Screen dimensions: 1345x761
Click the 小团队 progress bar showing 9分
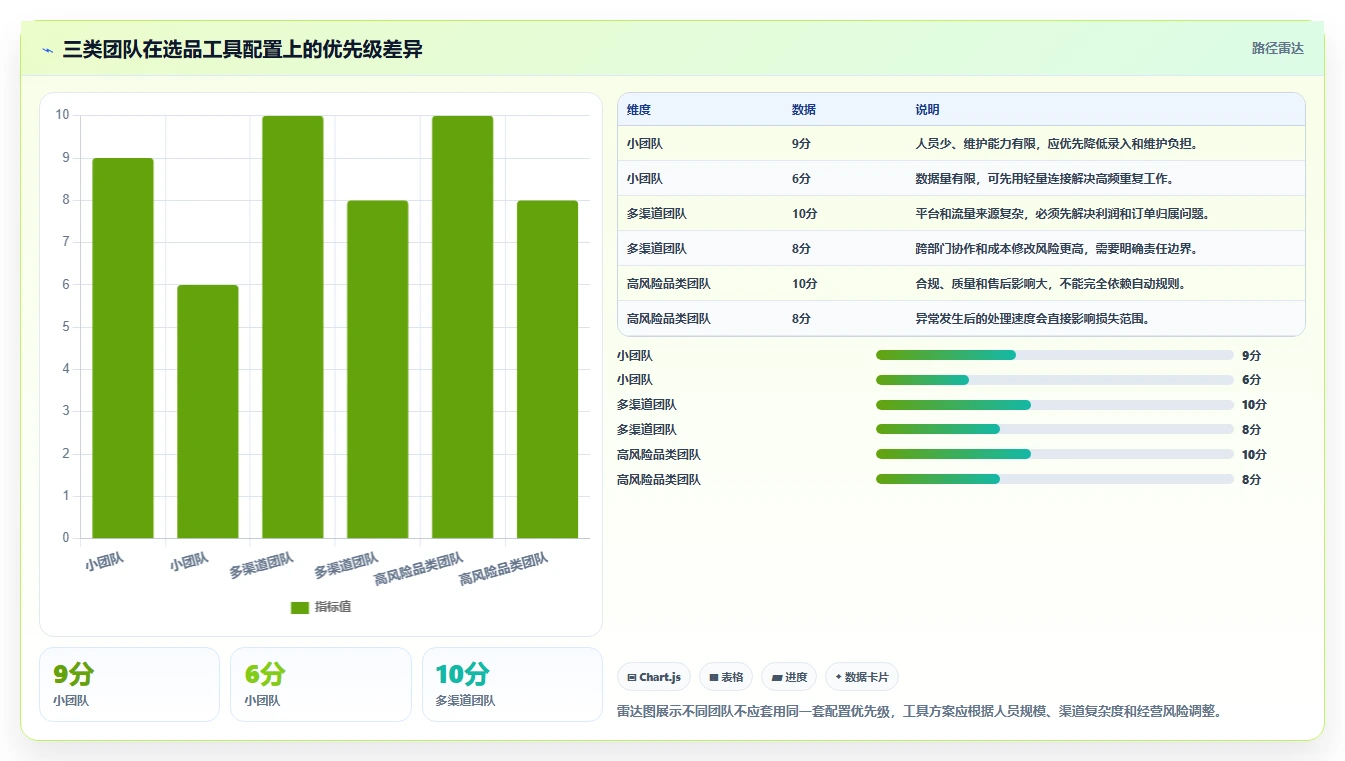[x=1054, y=355]
